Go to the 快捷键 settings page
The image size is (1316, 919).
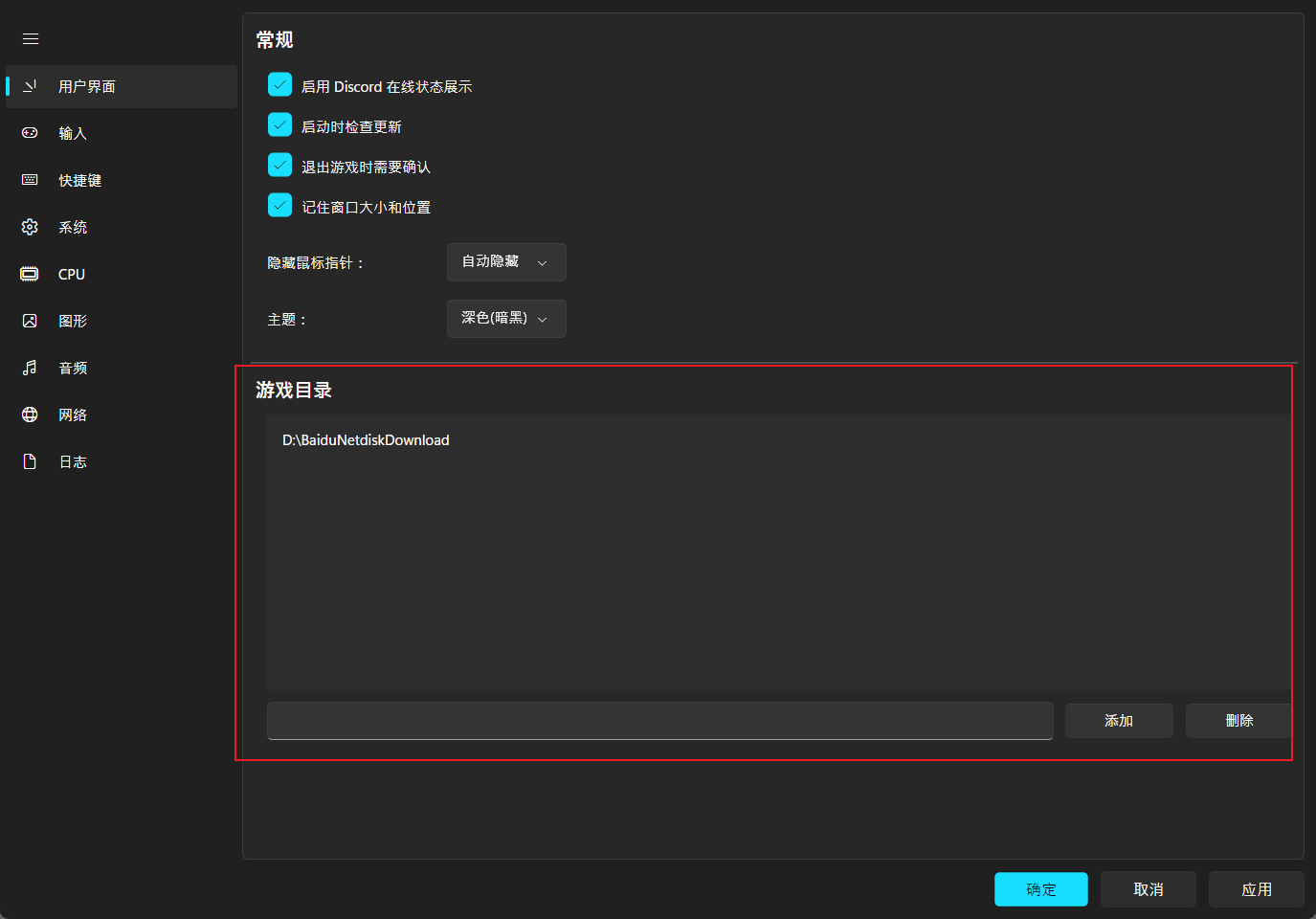pyautogui.click(x=122, y=180)
